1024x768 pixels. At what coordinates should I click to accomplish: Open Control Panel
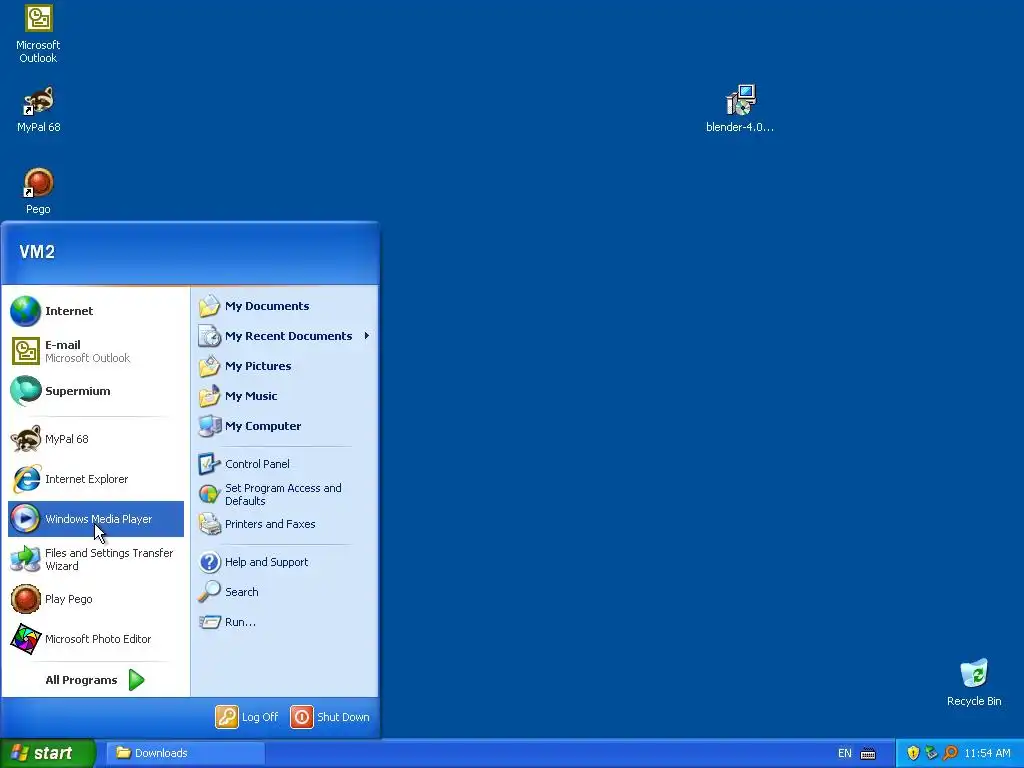point(284,464)
